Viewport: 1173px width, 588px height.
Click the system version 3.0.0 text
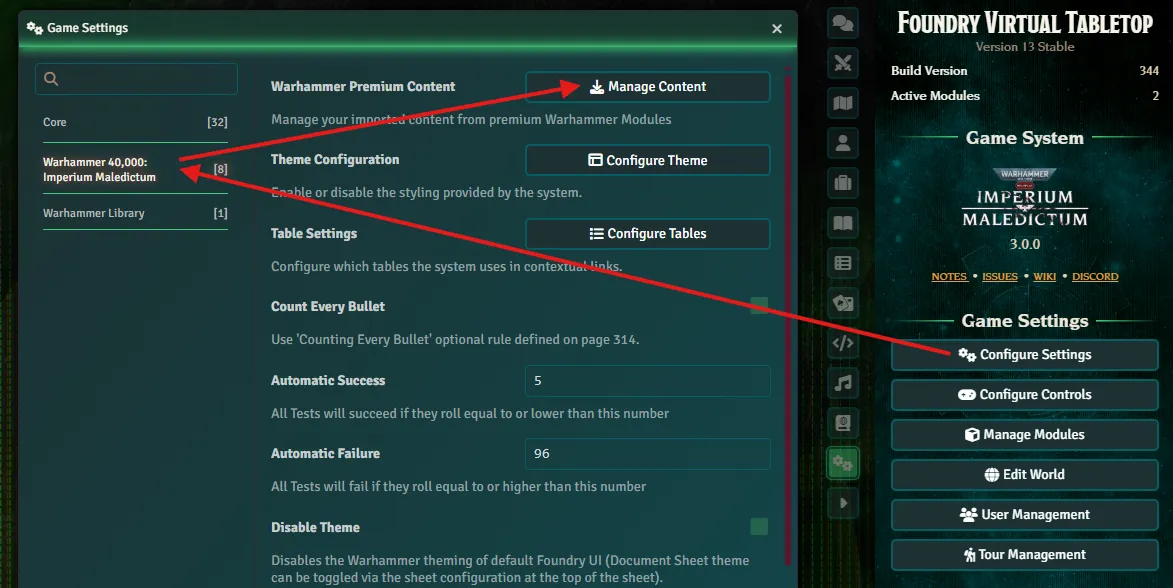coord(1025,244)
